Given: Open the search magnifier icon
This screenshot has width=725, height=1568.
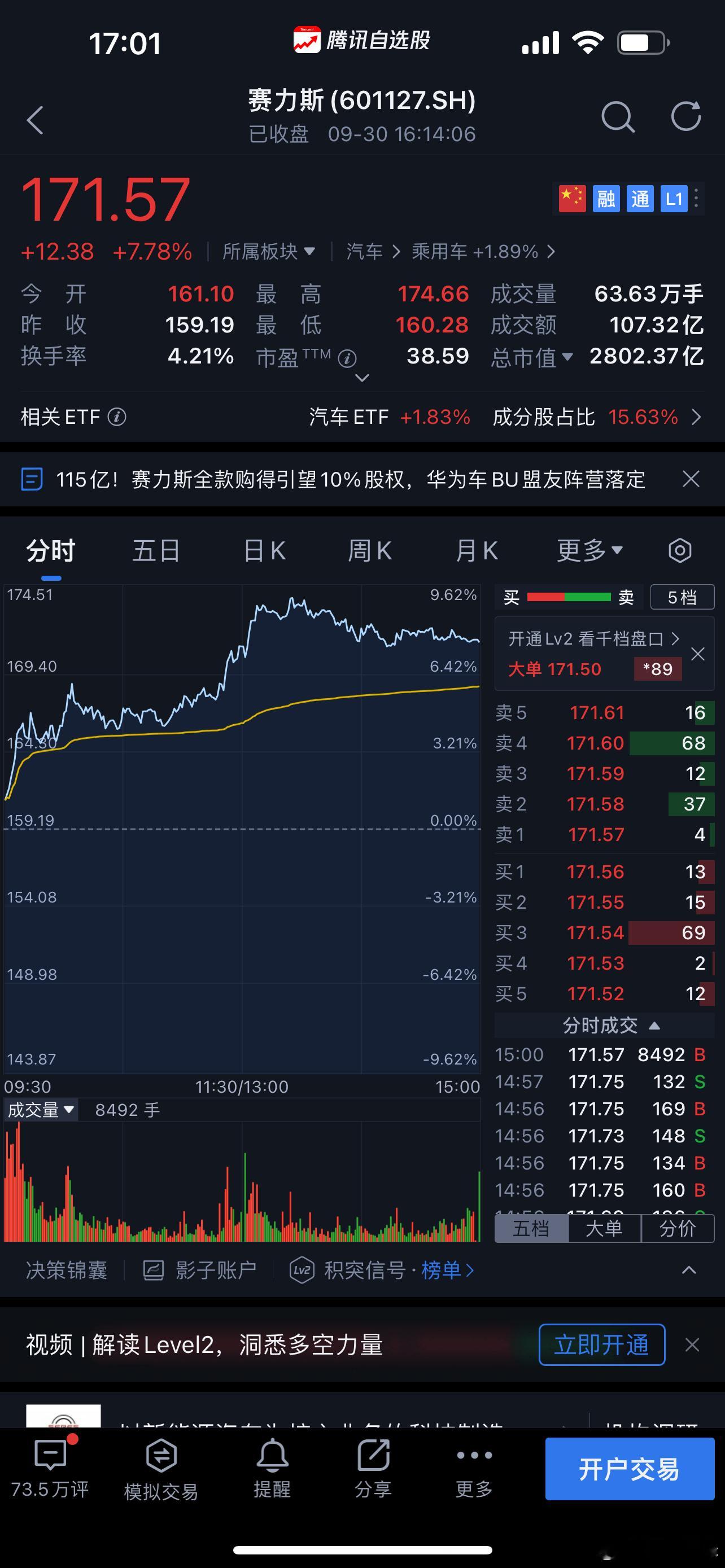Looking at the screenshot, I should click(618, 116).
